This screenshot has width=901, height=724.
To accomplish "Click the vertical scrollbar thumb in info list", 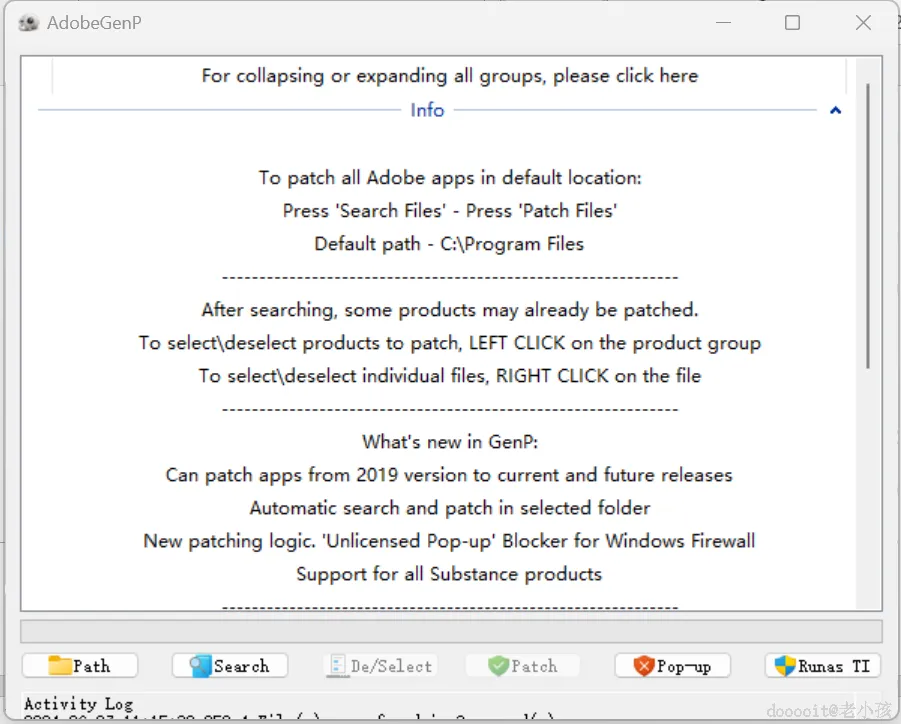I will pos(868,226).
